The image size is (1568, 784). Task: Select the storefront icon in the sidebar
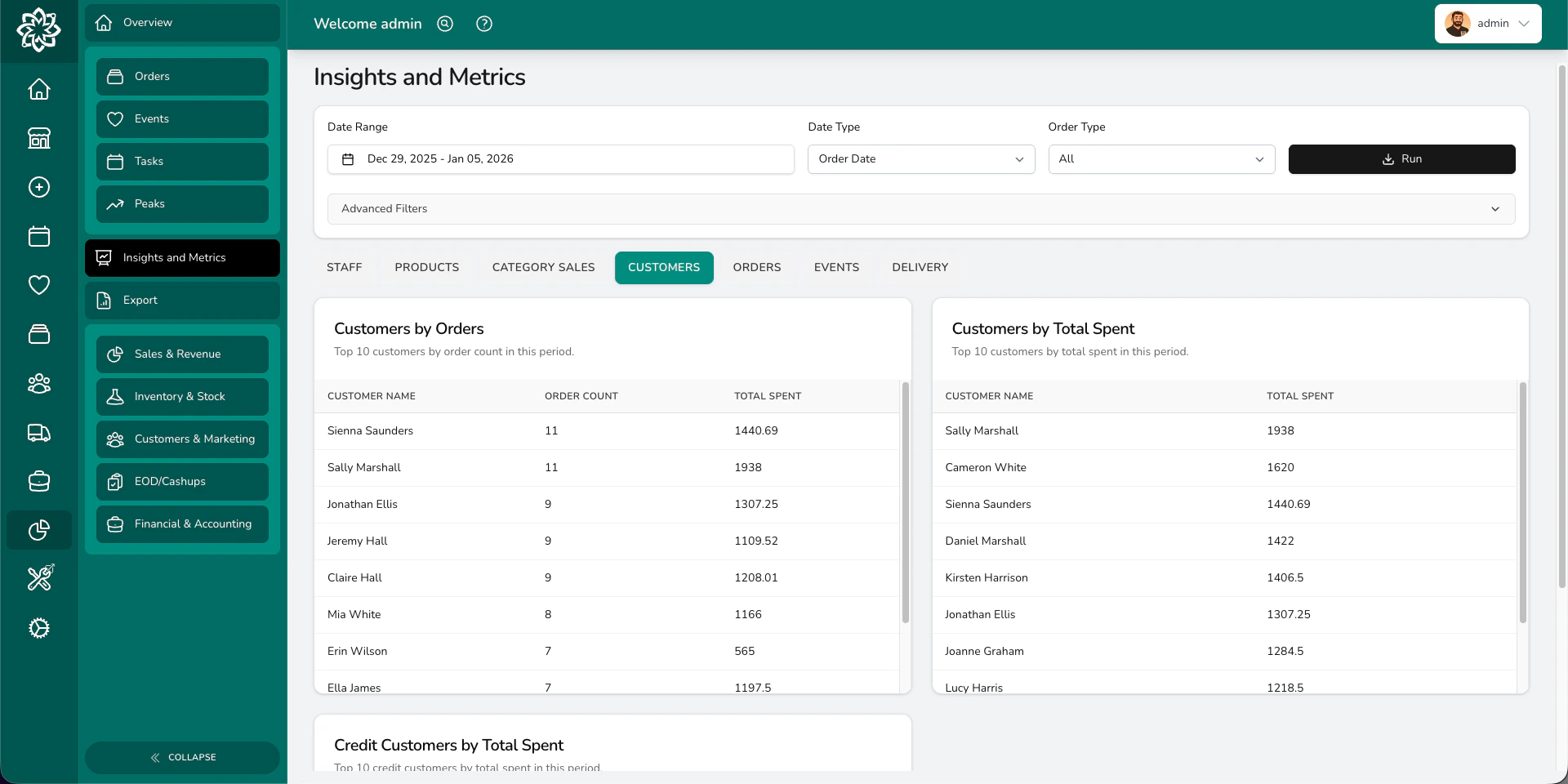point(38,138)
